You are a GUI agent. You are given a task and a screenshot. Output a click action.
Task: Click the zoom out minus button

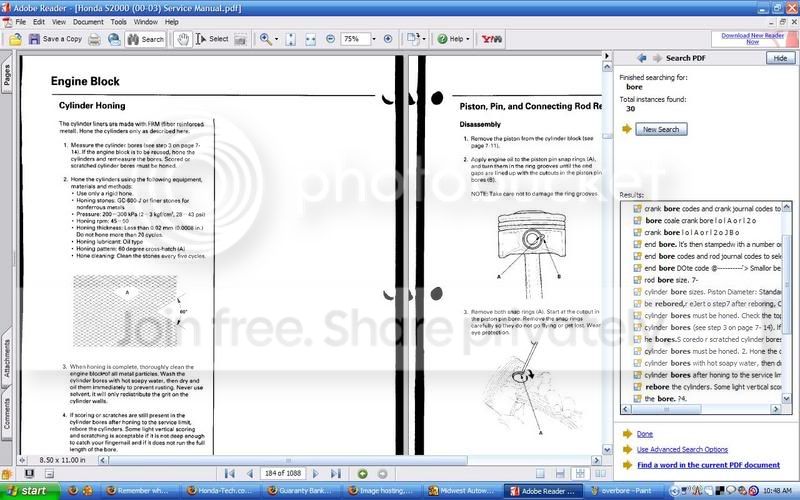click(331, 39)
